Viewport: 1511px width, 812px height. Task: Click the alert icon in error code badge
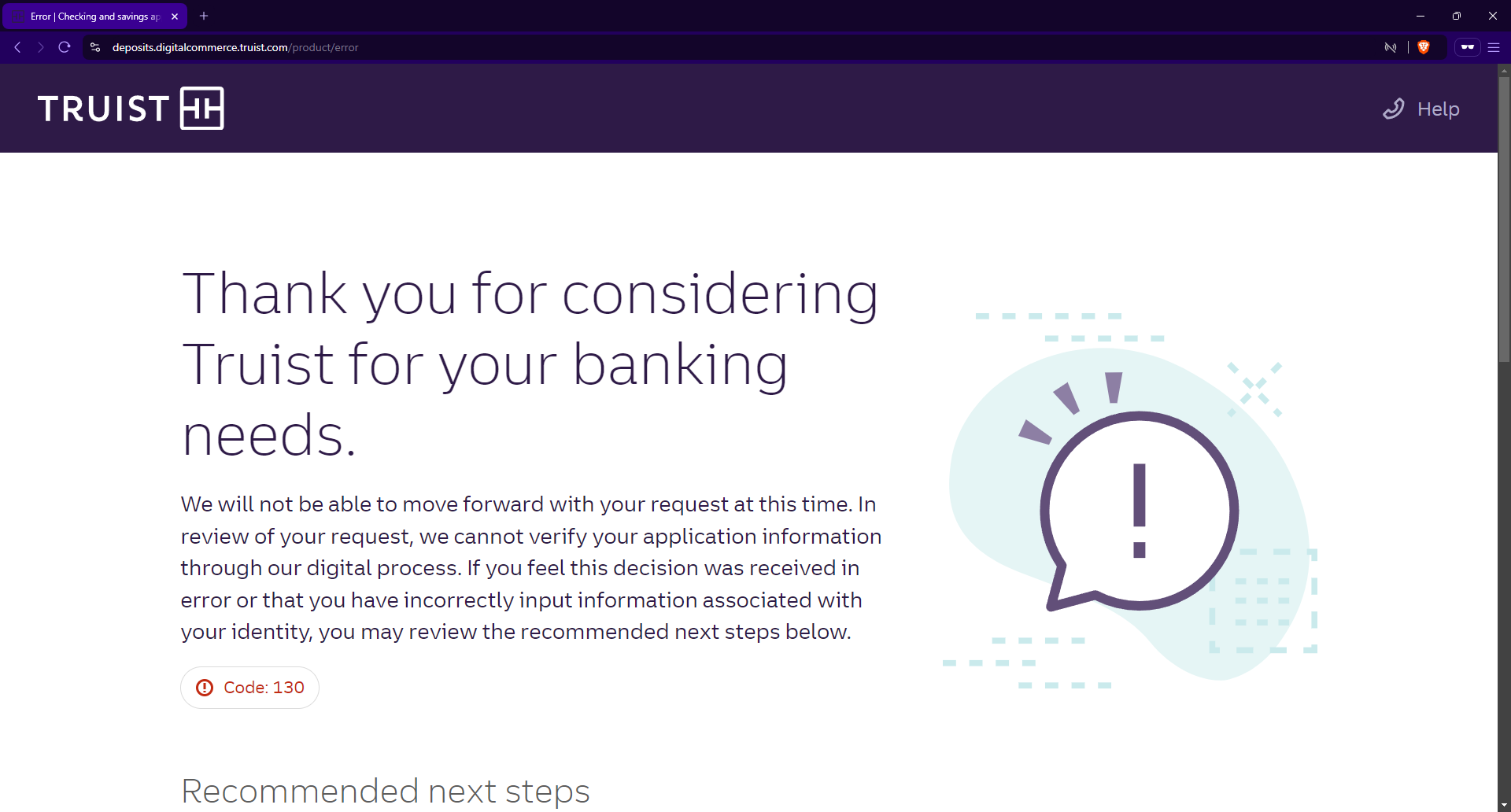click(x=205, y=688)
